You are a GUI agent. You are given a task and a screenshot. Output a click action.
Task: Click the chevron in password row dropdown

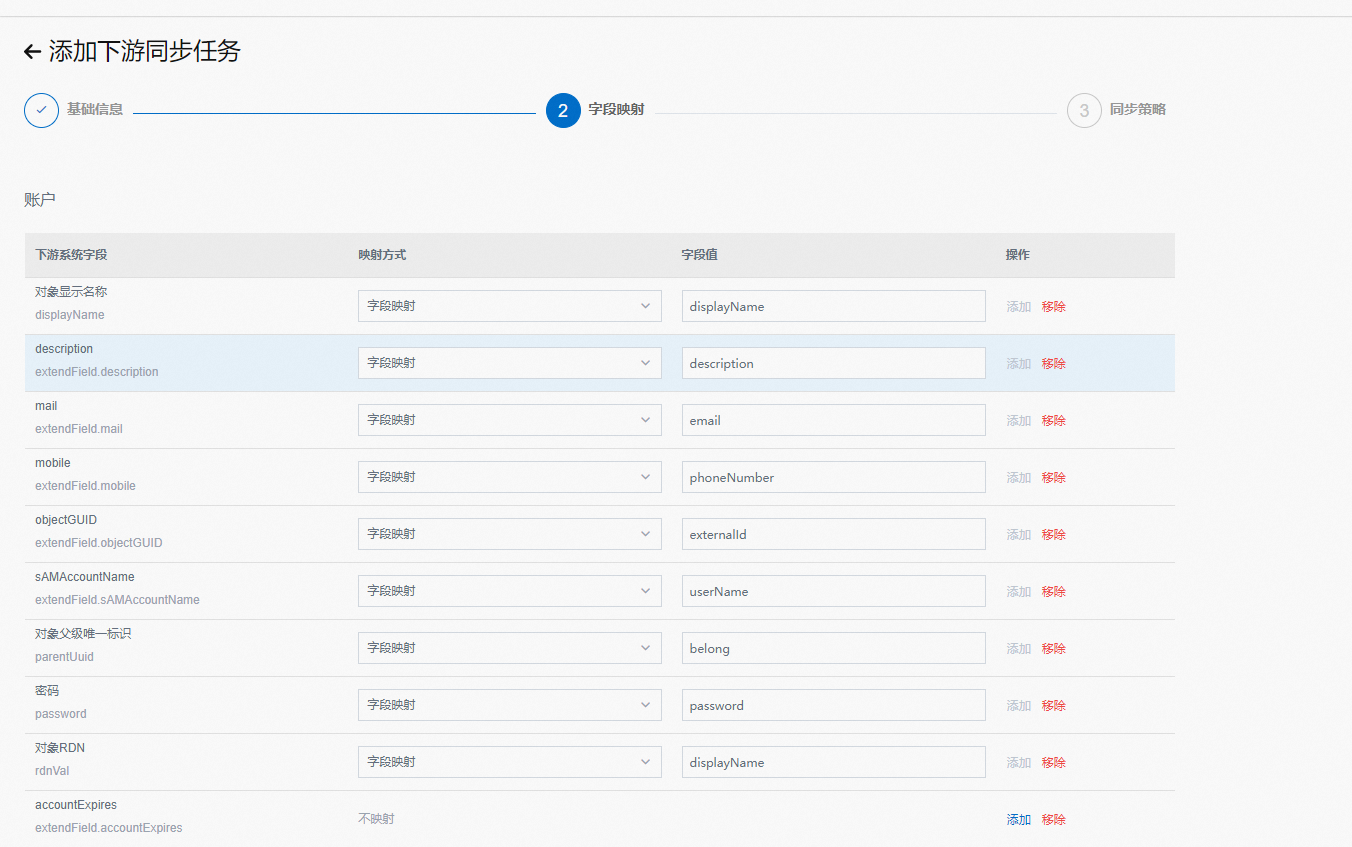(x=645, y=705)
